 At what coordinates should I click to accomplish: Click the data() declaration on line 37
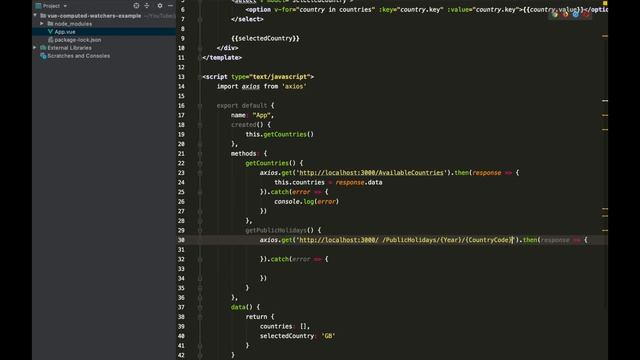pyautogui.click(x=245, y=307)
